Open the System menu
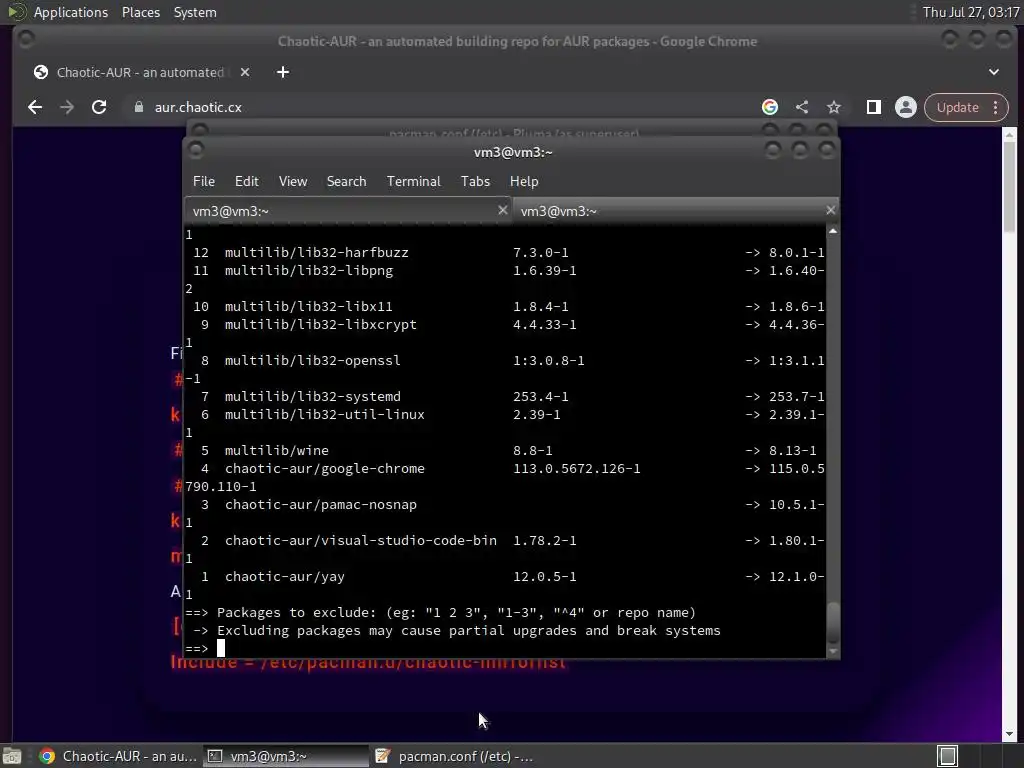 tap(195, 12)
